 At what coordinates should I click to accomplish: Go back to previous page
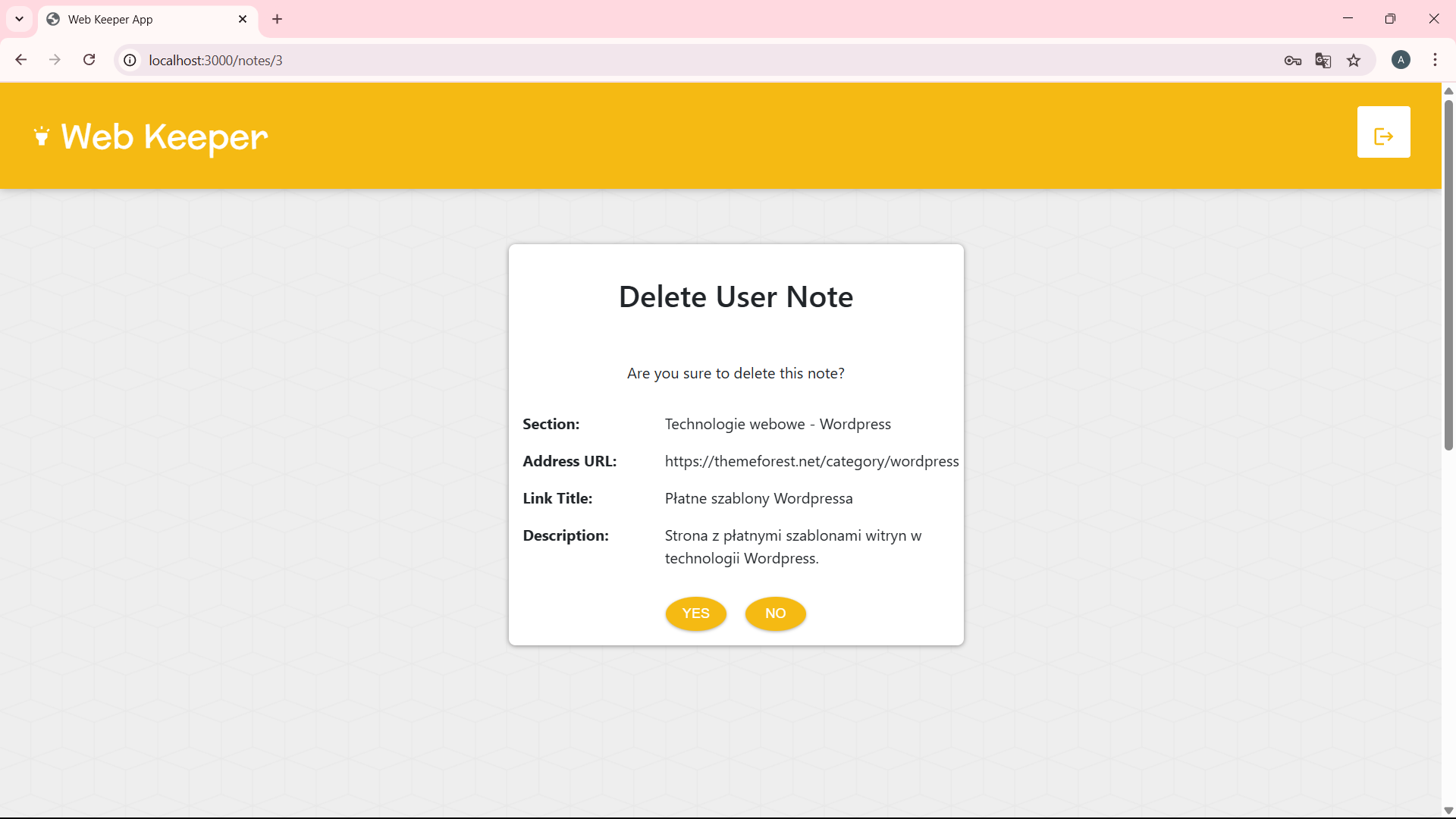(21, 60)
